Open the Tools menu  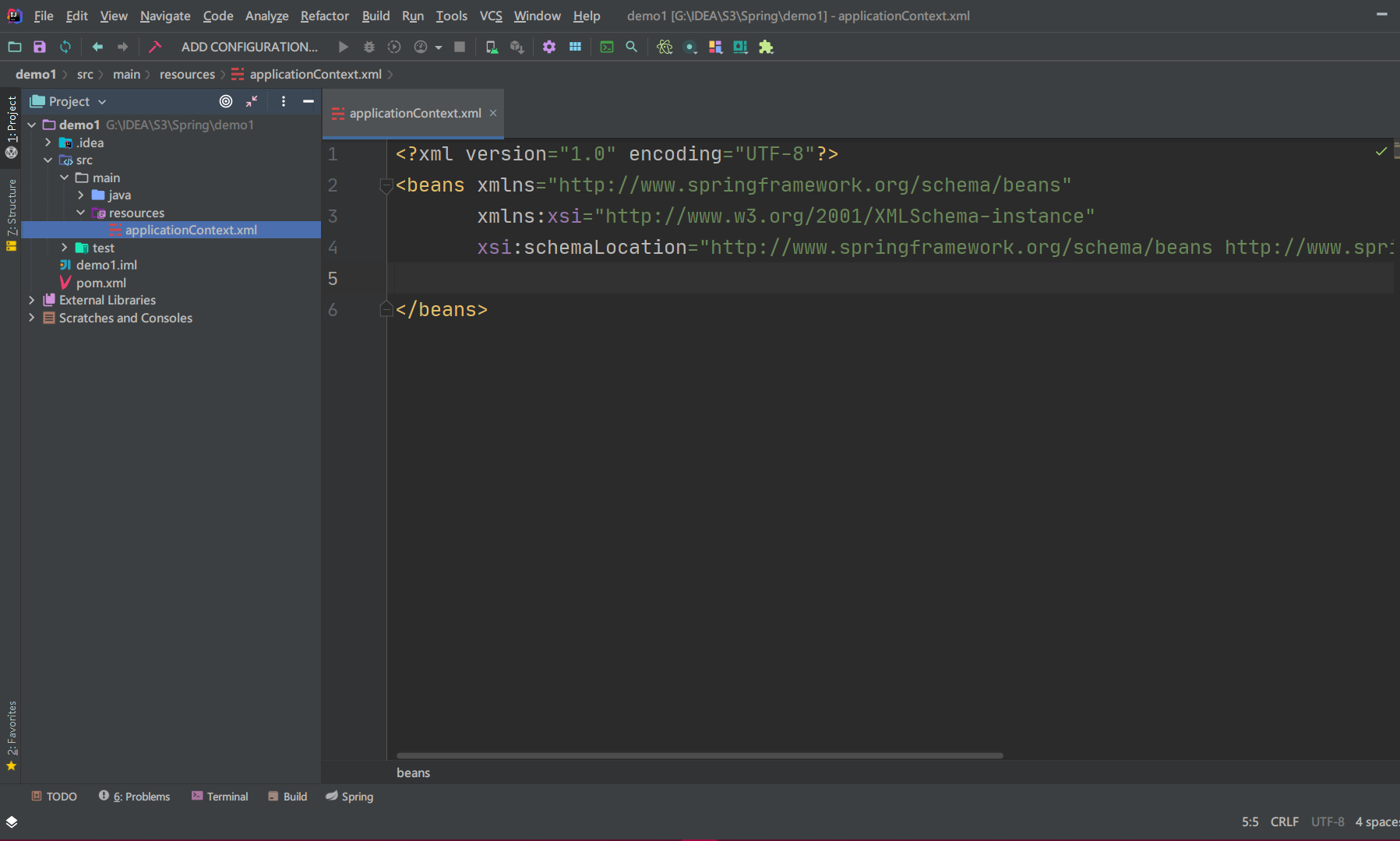[451, 16]
